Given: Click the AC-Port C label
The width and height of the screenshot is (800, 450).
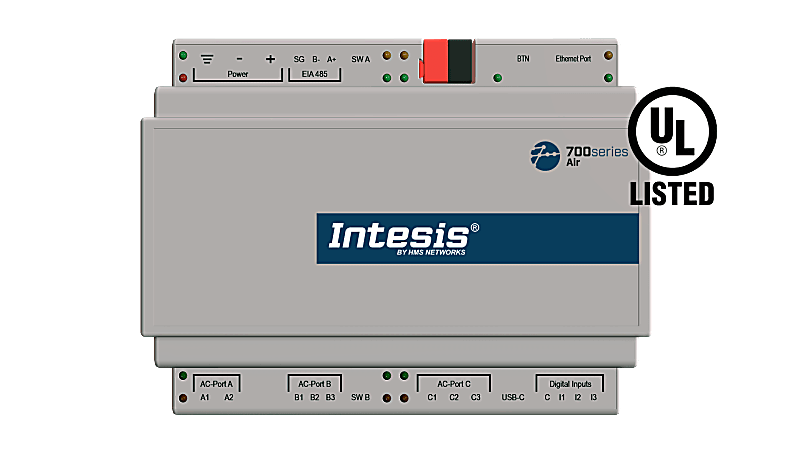Looking at the screenshot, I should click(x=454, y=384).
